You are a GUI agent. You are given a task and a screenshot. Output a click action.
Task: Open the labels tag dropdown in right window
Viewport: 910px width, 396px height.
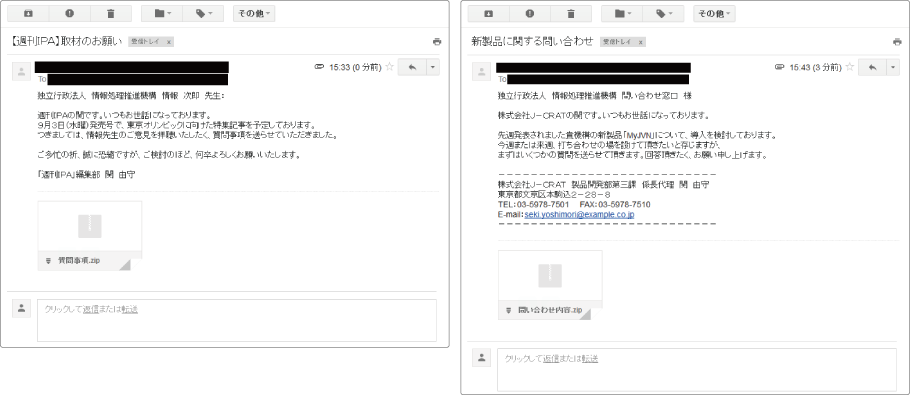tap(663, 13)
